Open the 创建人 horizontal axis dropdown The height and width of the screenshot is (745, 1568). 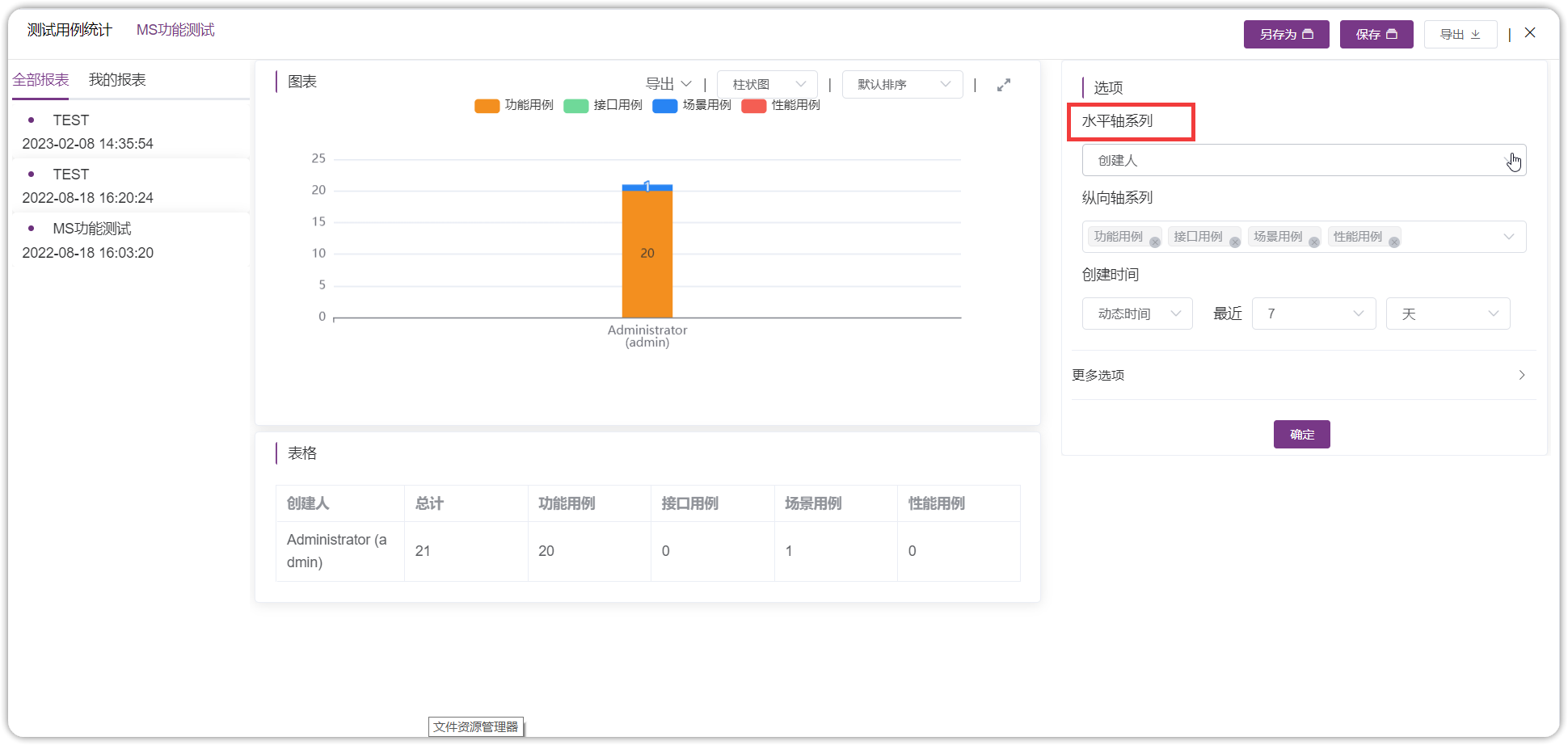coord(1304,160)
